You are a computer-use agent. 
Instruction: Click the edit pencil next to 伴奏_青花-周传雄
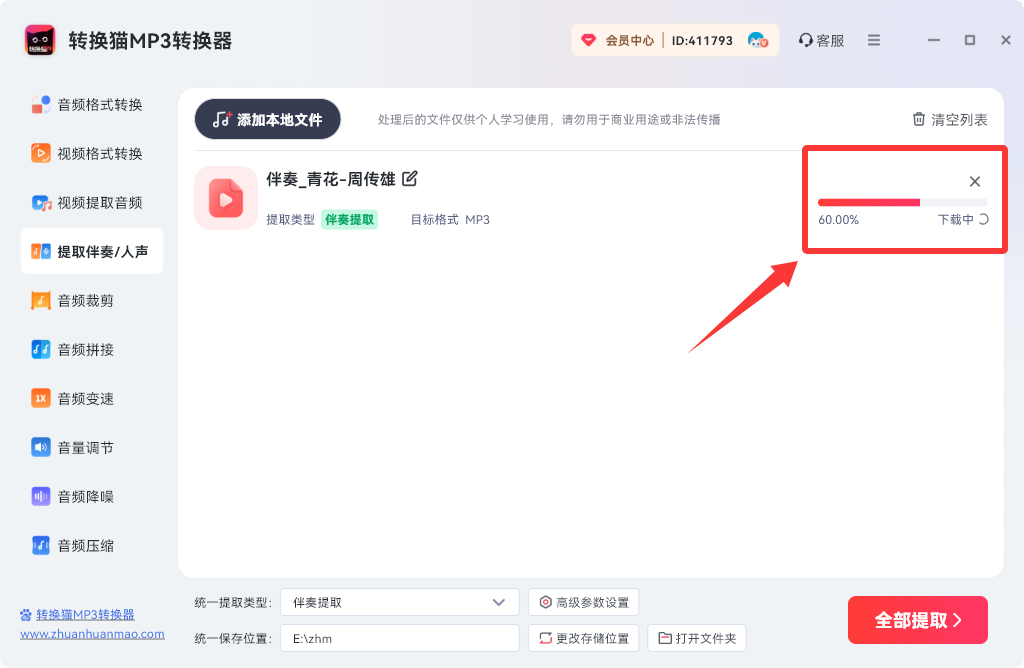[411, 179]
